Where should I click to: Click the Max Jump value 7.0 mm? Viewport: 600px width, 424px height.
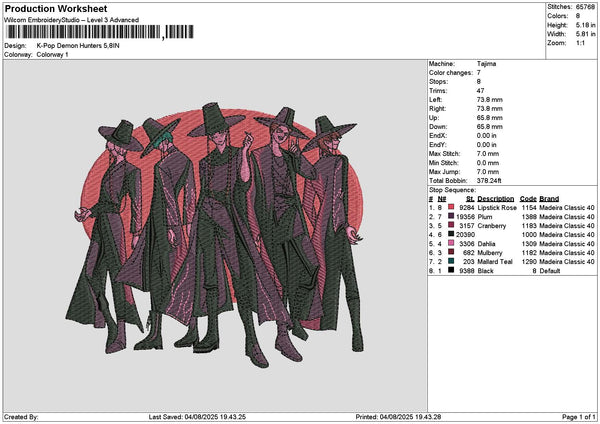(x=488, y=172)
